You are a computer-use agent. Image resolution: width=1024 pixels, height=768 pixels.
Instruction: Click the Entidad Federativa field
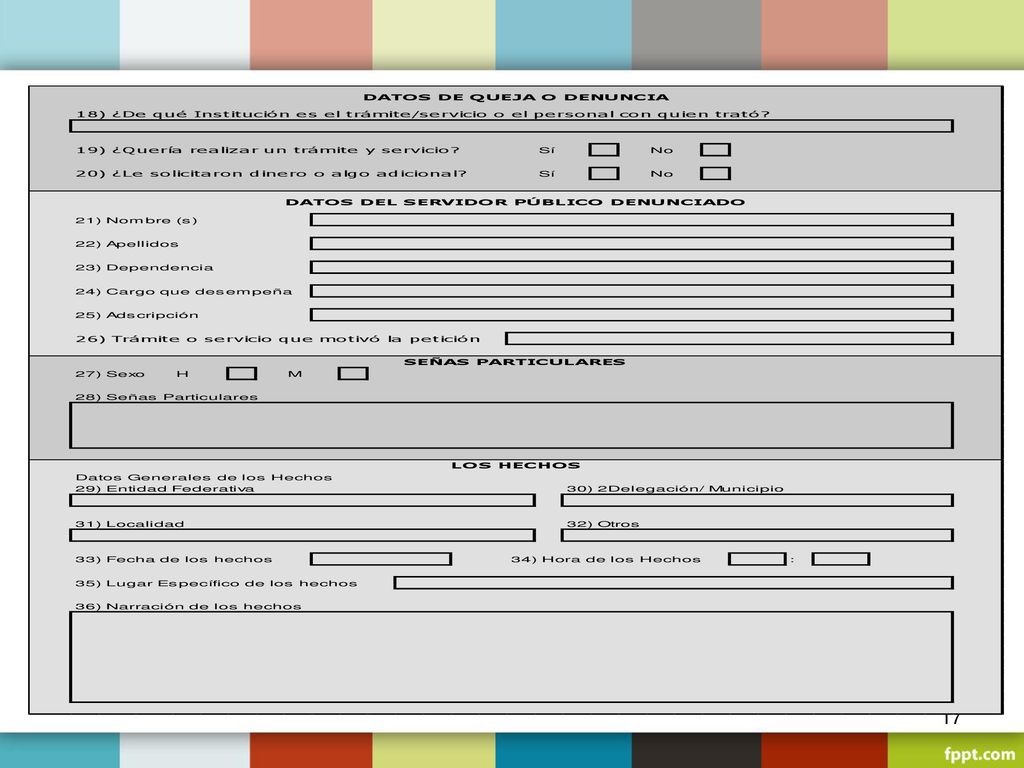(x=302, y=500)
